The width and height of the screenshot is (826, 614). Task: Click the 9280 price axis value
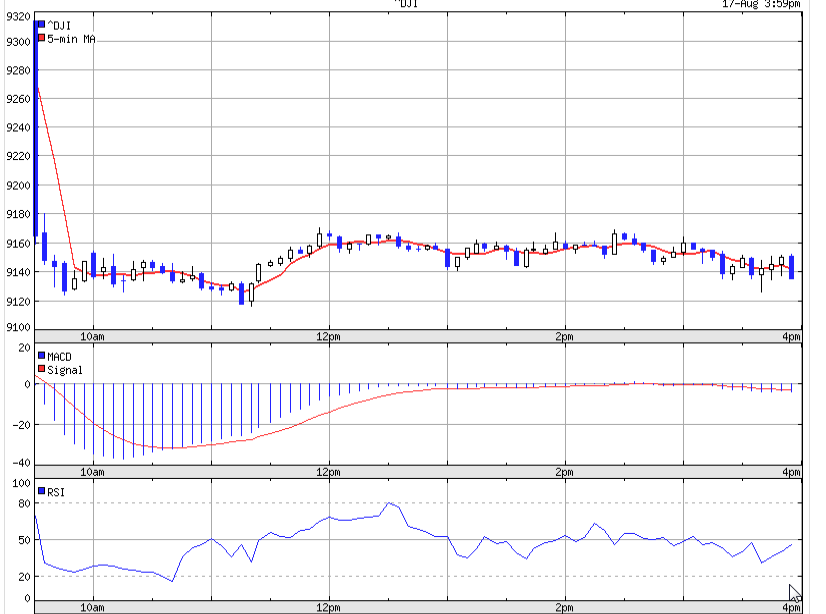pyautogui.click(x=18, y=70)
